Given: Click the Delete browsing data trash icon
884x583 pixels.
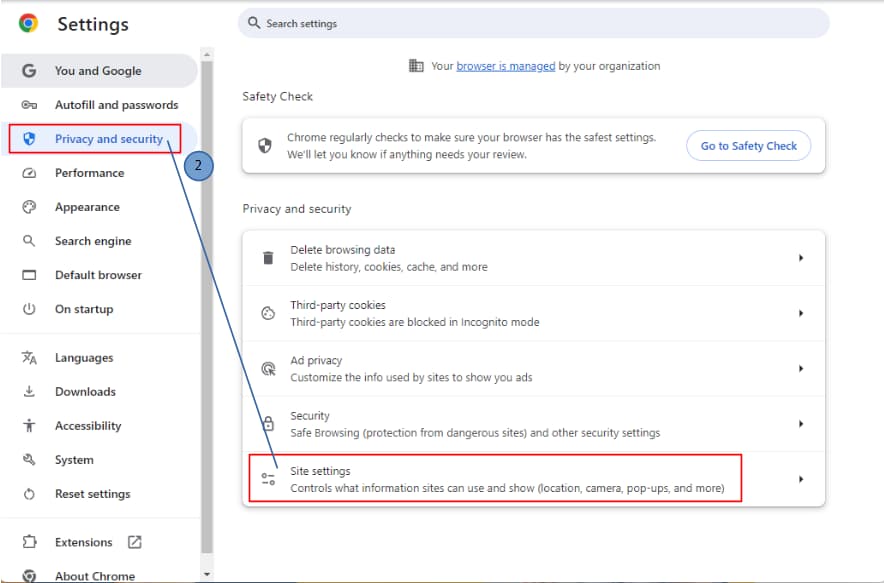Looking at the screenshot, I should (267, 257).
